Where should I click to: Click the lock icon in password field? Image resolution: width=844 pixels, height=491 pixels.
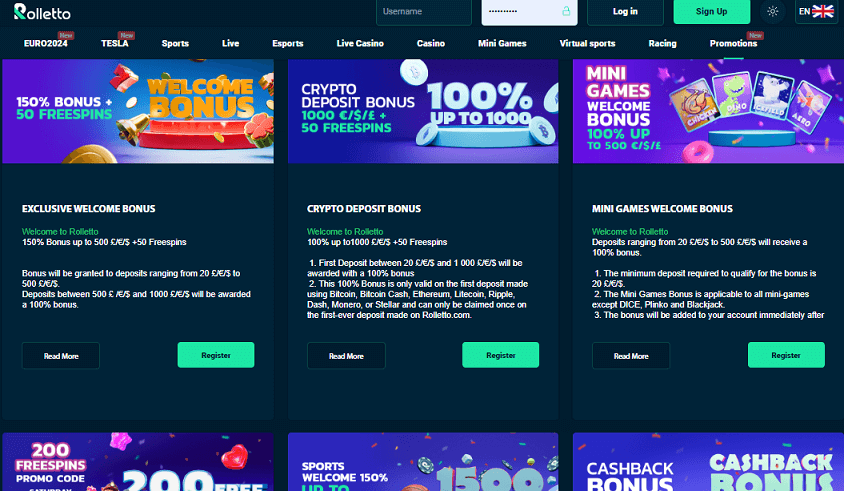click(566, 11)
